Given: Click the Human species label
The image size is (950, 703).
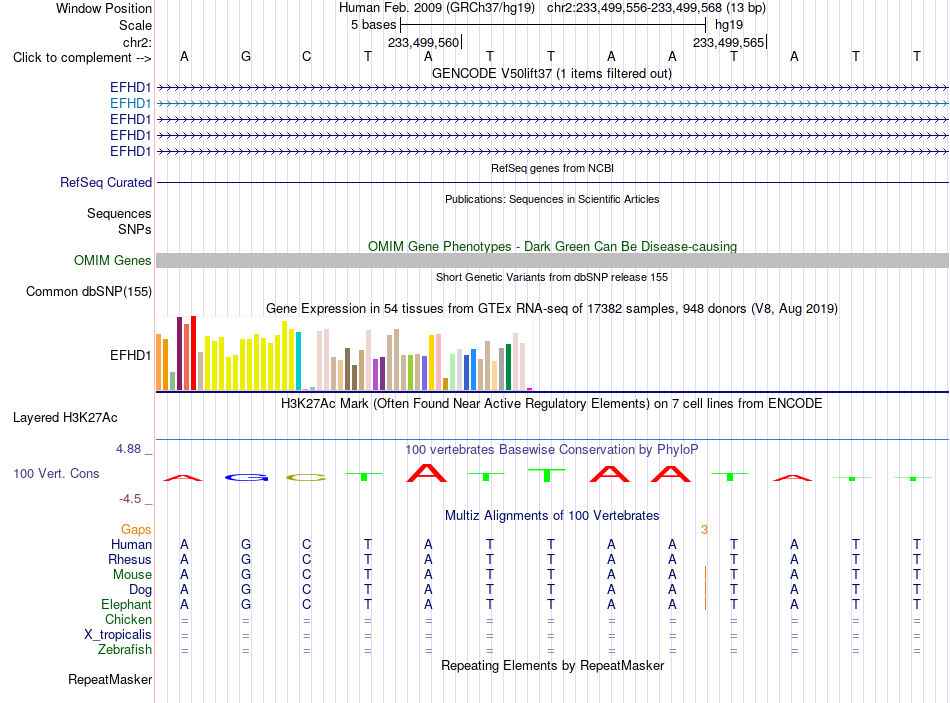Looking at the screenshot, I should point(131,545).
